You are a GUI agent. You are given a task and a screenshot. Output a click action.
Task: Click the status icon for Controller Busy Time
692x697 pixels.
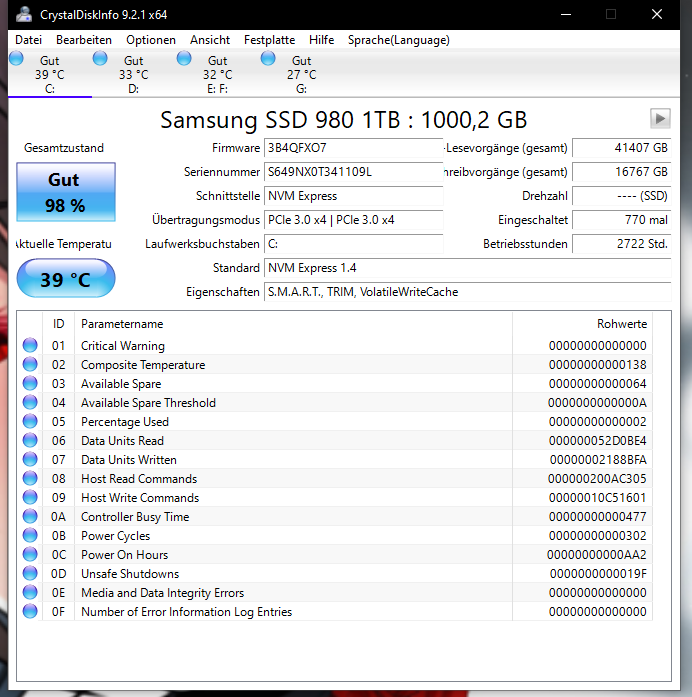30,516
